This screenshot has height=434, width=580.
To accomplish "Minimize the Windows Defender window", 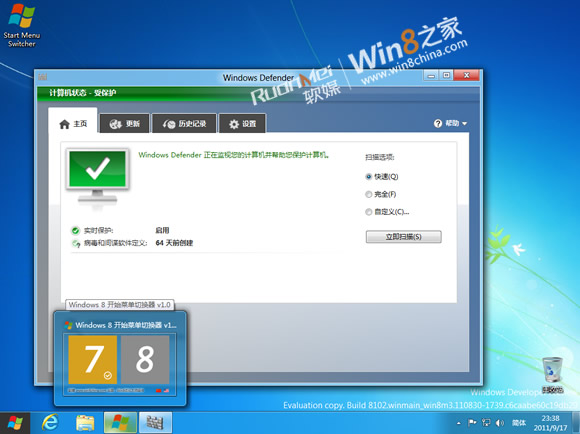I will [431, 75].
